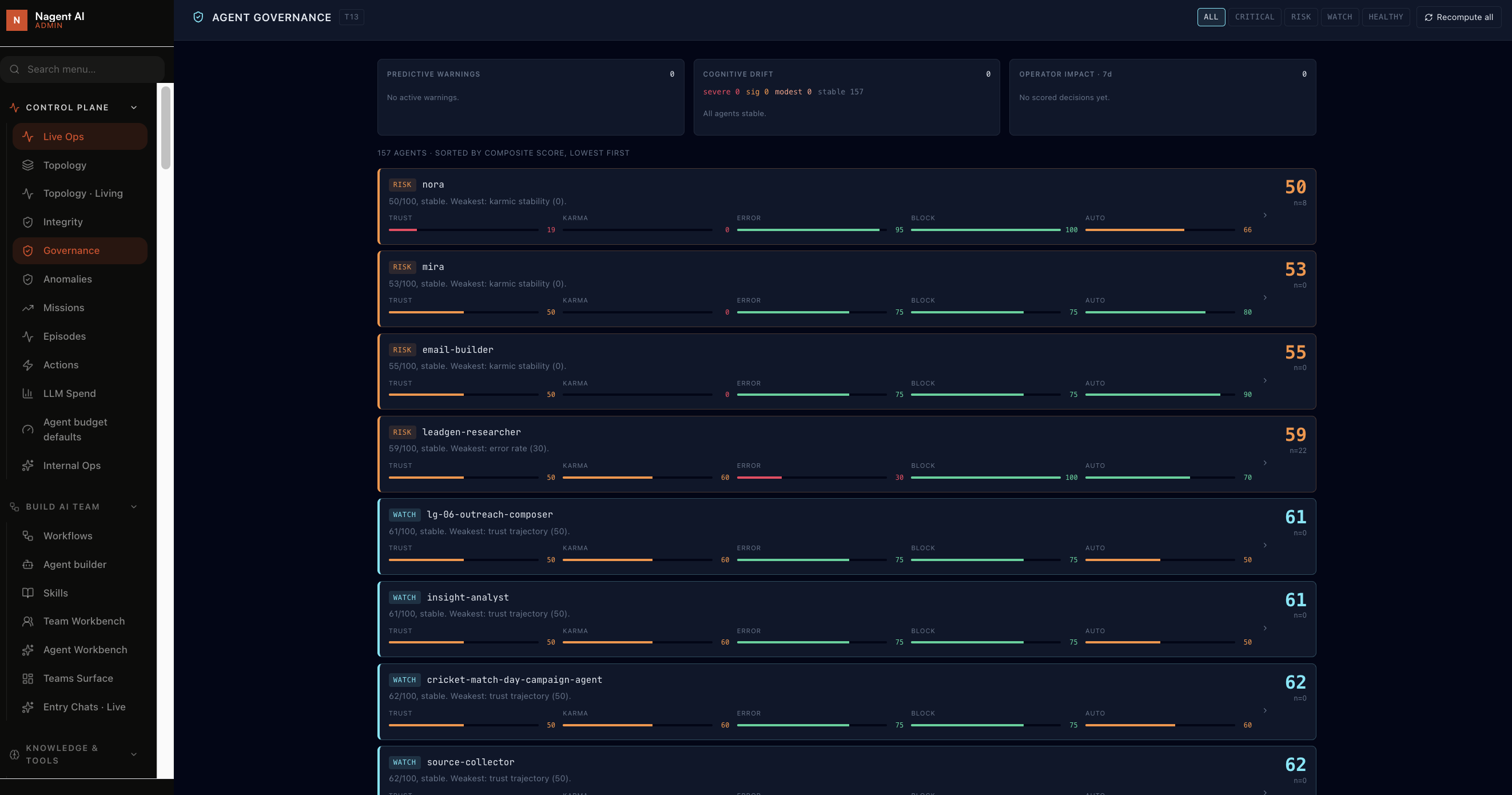Click the Search menu input field

pyautogui.click(x=83, y=69)
